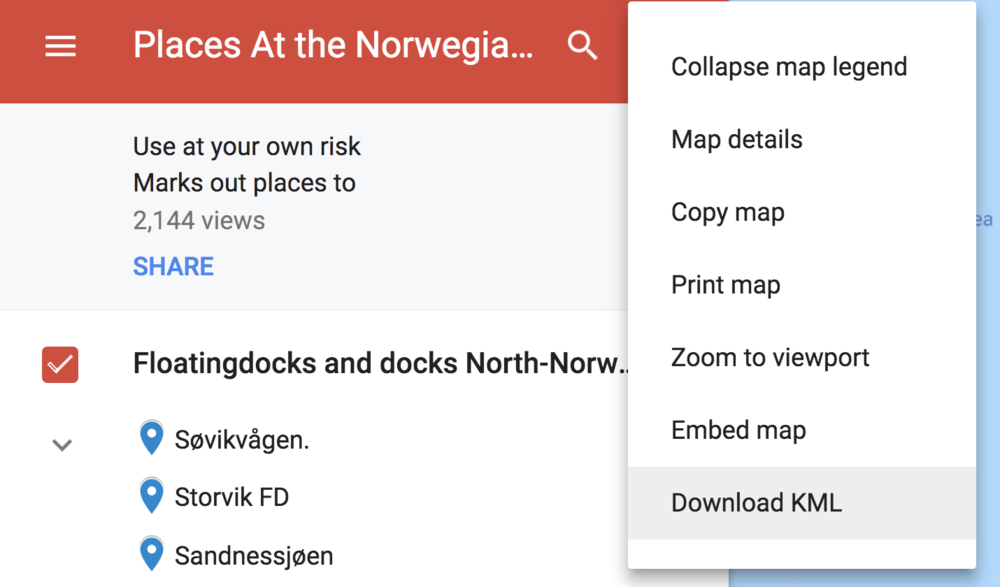Open the Sandnessjøen place entry
This screenshot has height=587, width=1000.
[254, 556]
